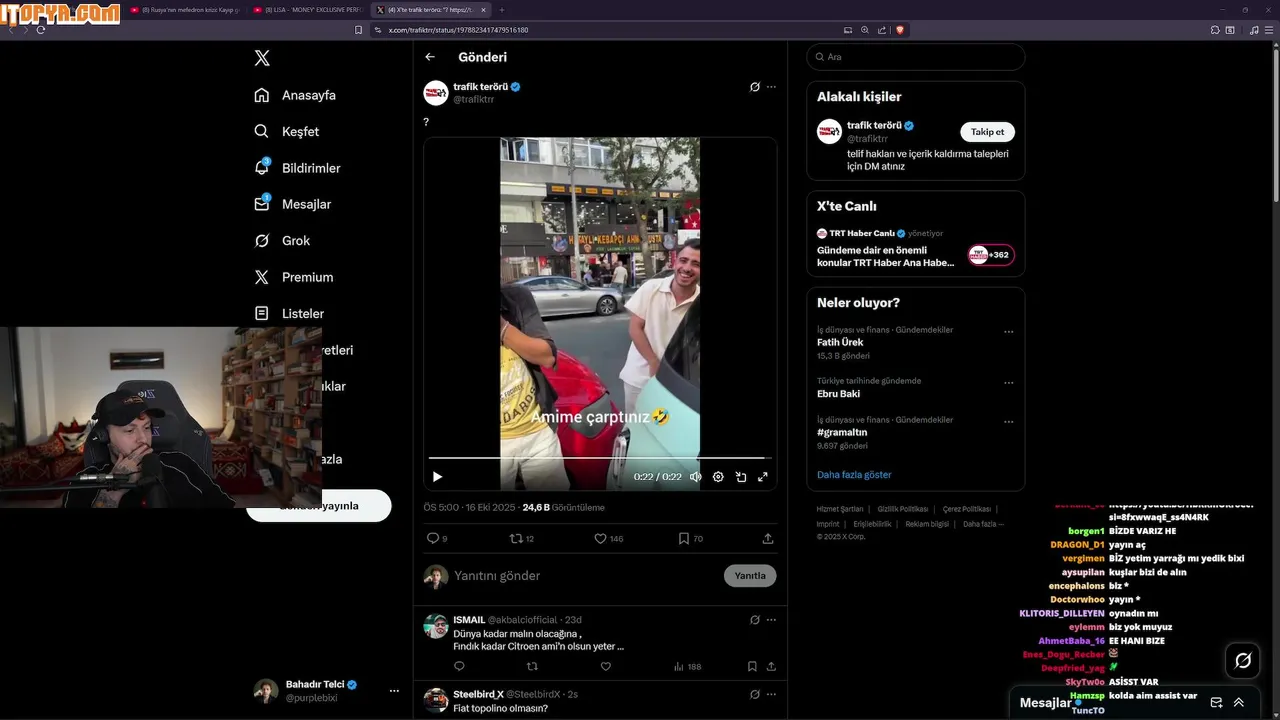1280x720 pixels.
Task: Click the video progress bar
Action: click(600, 458)
